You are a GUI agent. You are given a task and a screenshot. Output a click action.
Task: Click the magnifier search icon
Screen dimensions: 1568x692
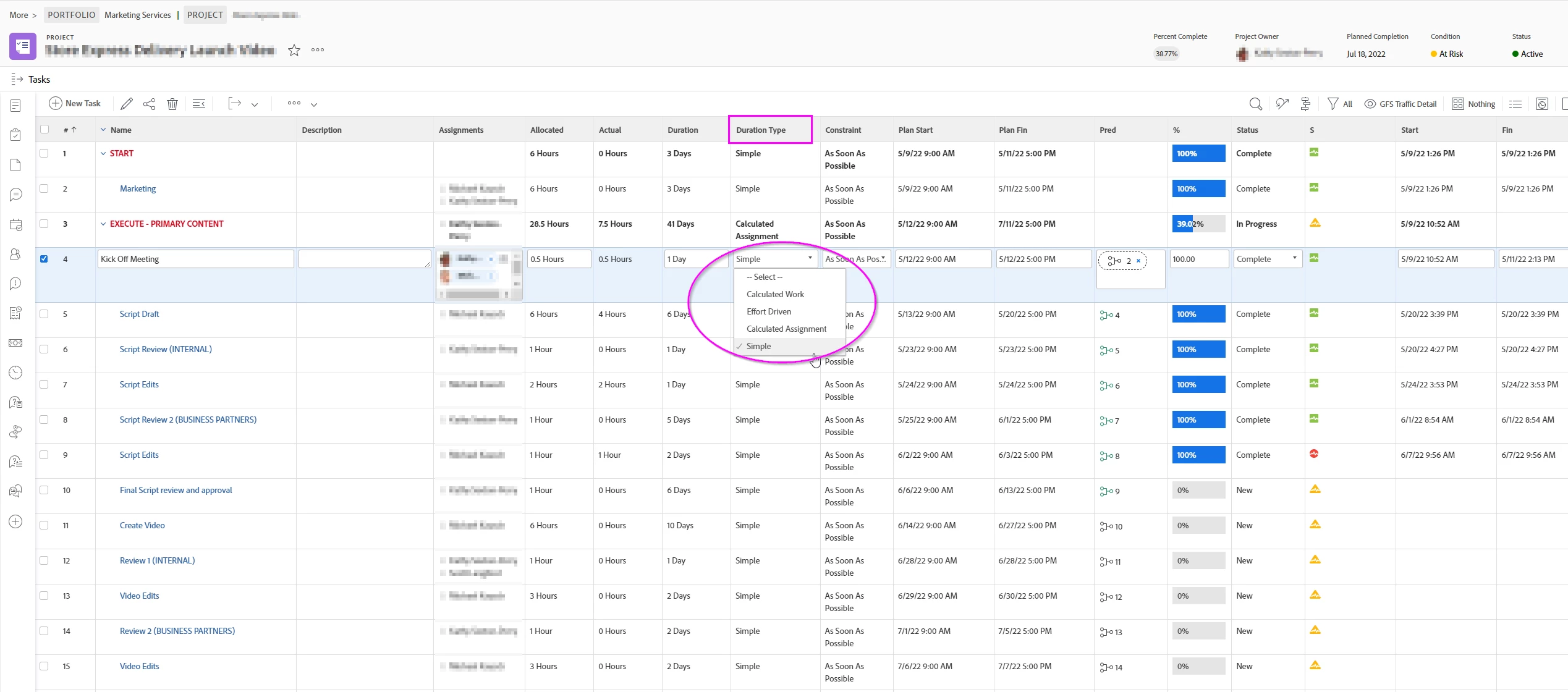1255,104
